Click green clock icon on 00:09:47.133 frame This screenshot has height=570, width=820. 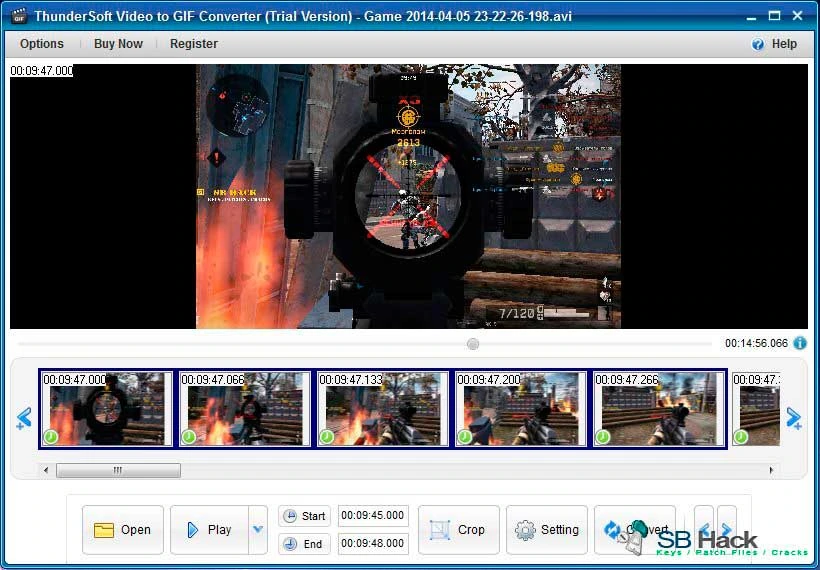[x=327, y=437]
